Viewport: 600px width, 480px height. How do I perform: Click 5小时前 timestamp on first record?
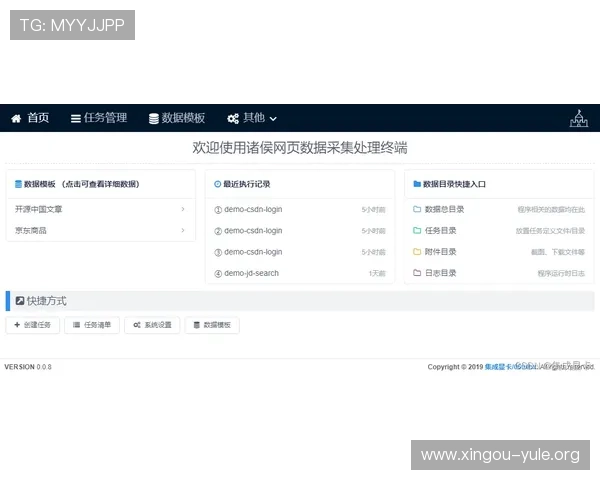373,210
